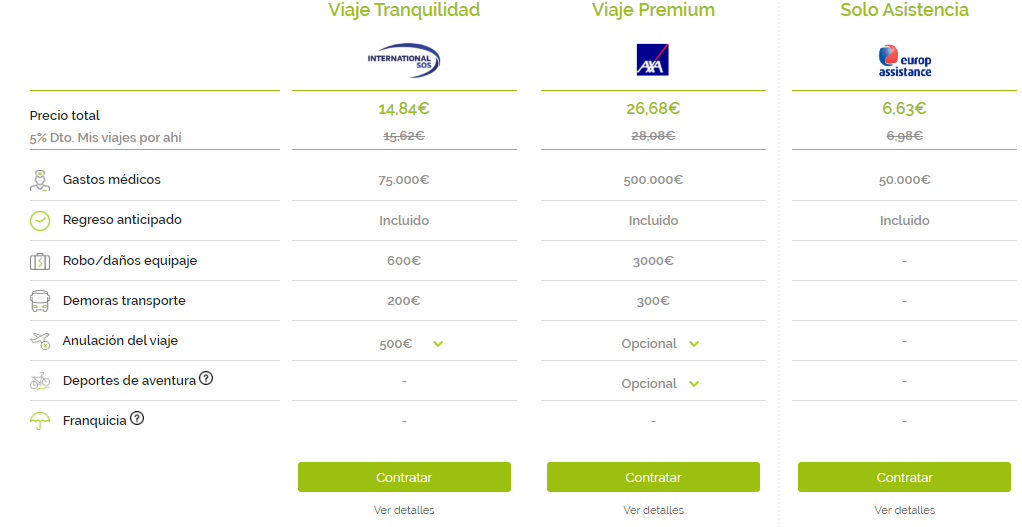The image size is (1022, 527).
Task: Click the Anulación del viaje plane icon
Action: pos(40,341)
